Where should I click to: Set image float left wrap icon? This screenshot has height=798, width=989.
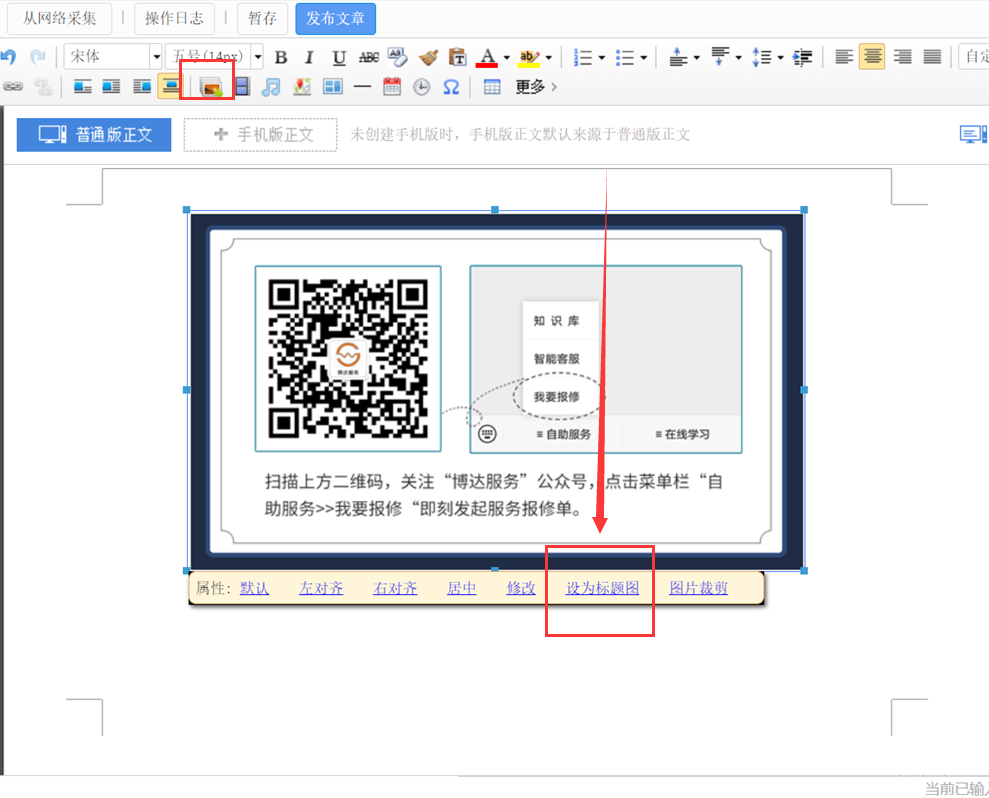[x=83, y=87]
